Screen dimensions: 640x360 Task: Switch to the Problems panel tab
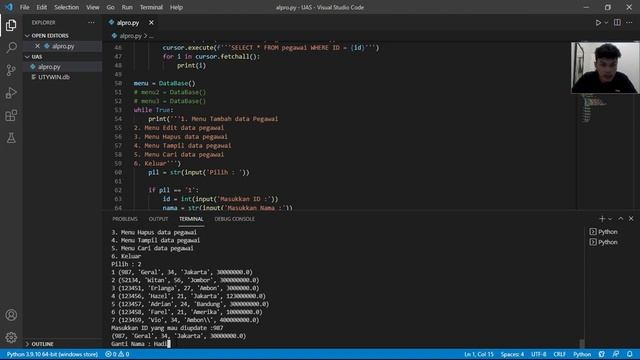pos(125,219)
